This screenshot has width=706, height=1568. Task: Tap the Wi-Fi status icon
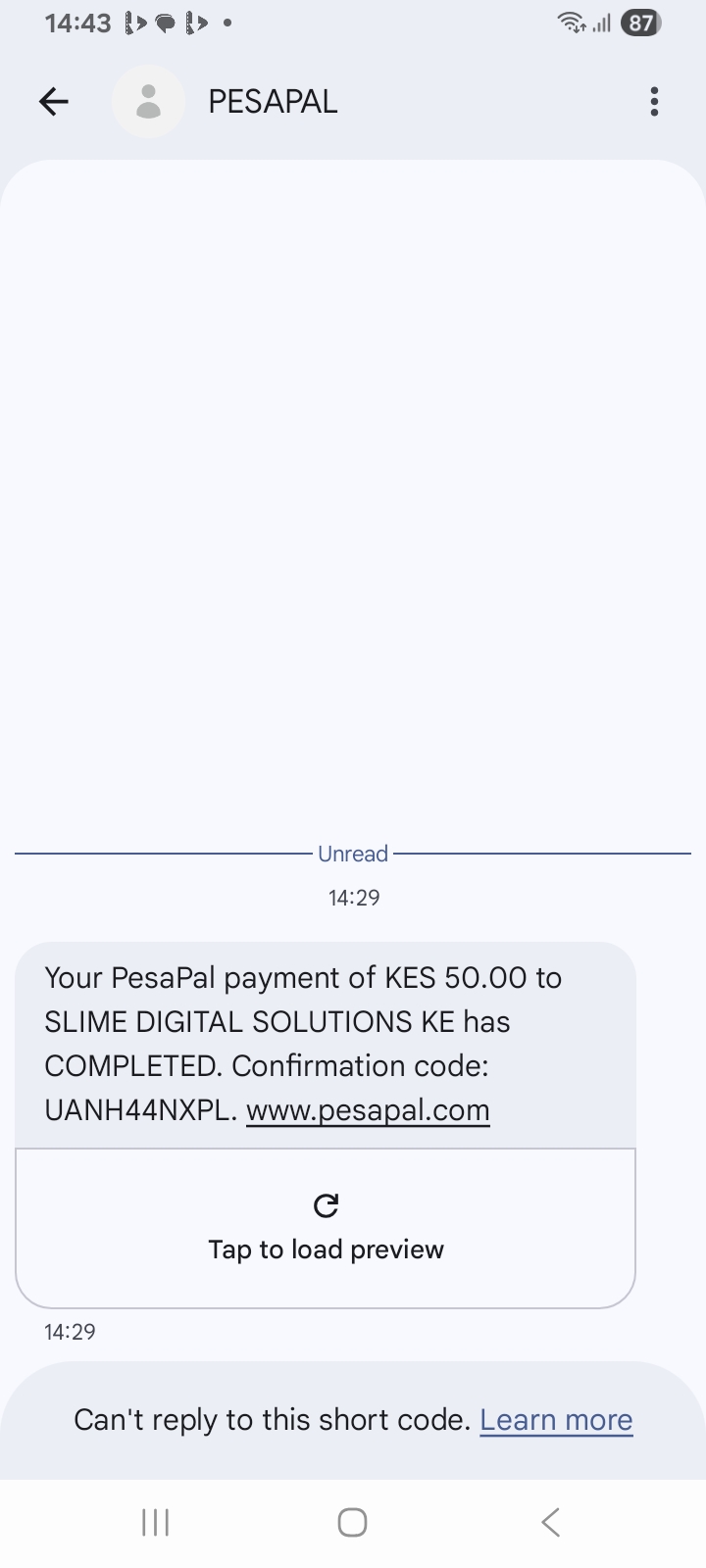click(x=571, y=23)
